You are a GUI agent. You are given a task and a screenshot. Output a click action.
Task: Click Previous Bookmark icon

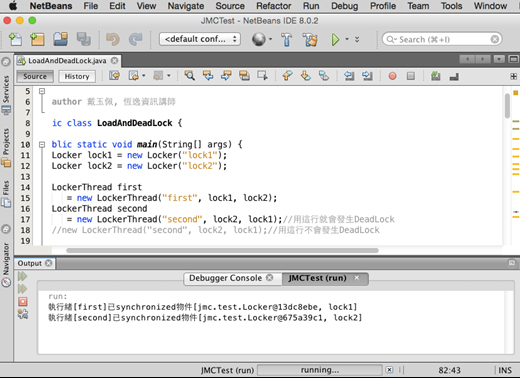287,76
